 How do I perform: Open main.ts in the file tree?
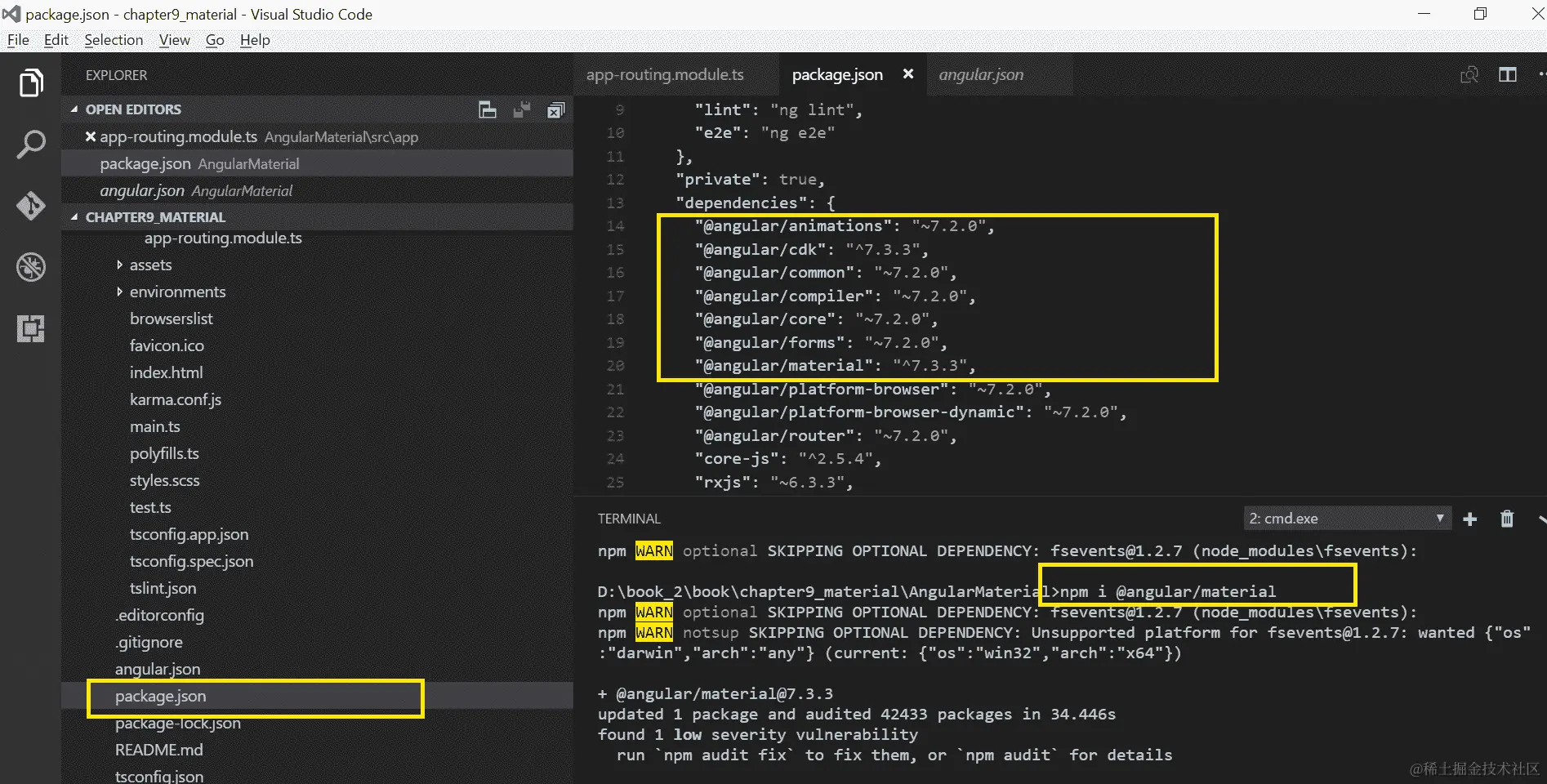tap(154, 426)
